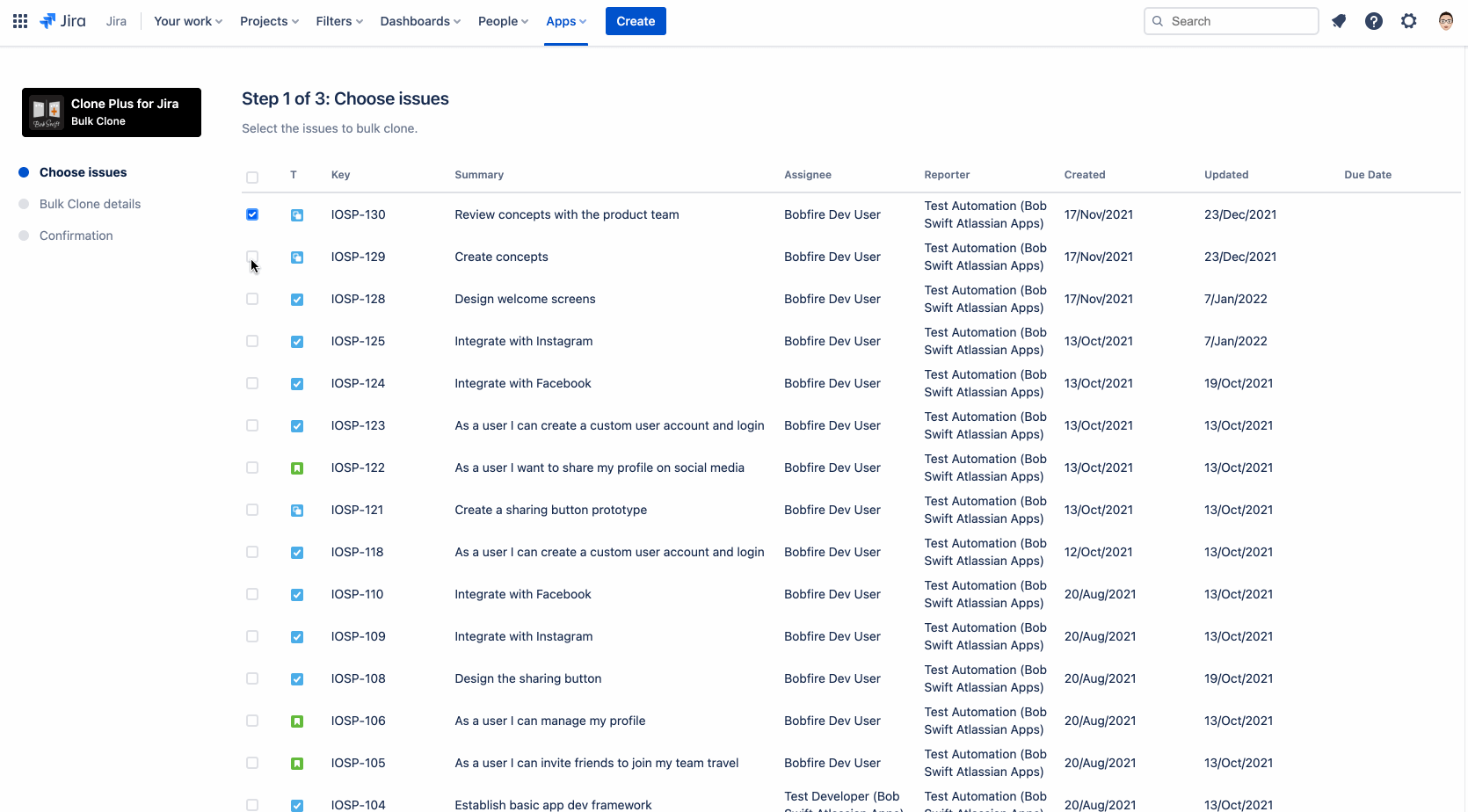Open the Dashboards dropdown
1468x812 pixels.
pos(420,21)
